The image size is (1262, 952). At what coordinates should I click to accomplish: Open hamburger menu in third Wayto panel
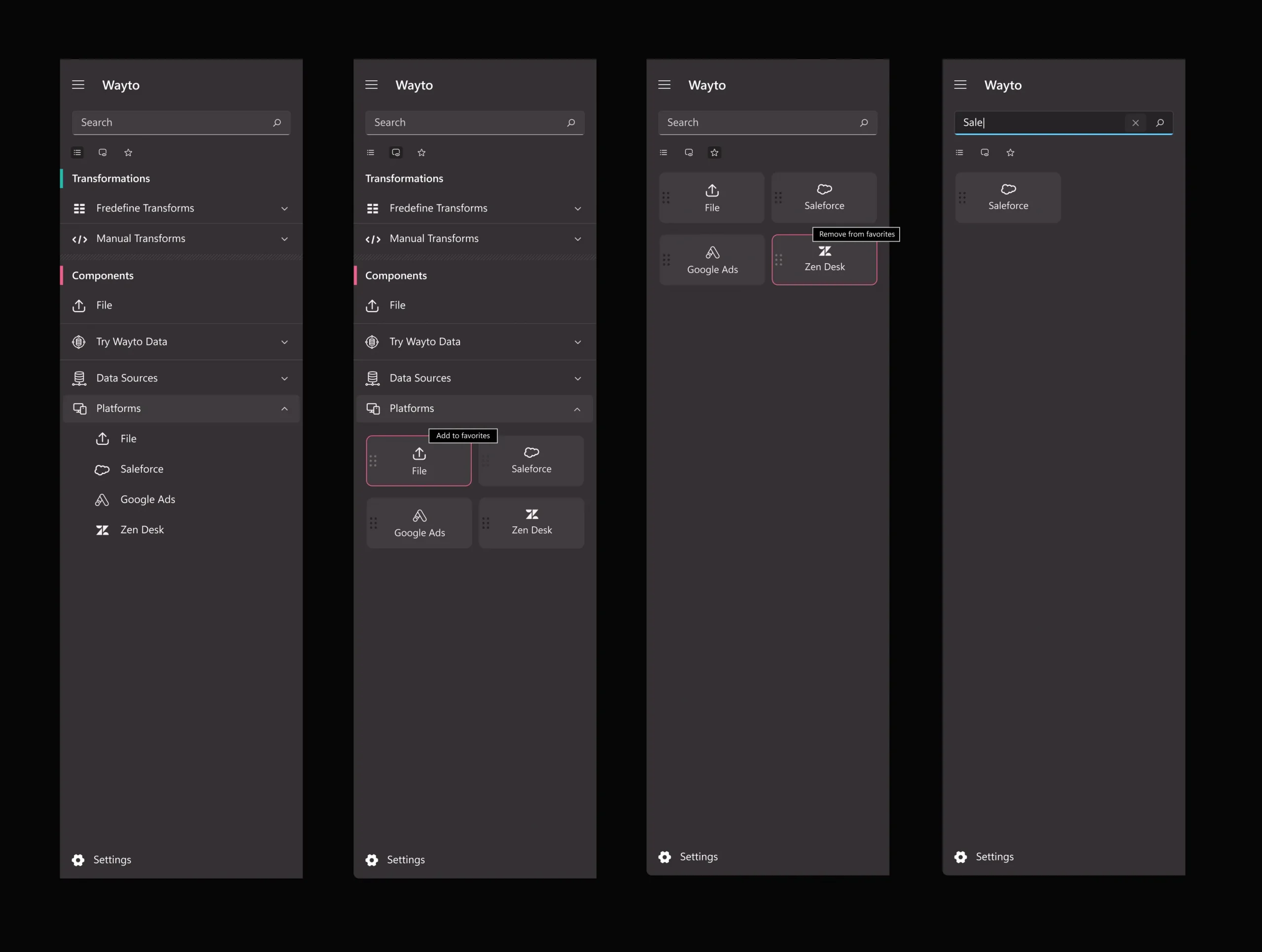click(x=664, y=85)
